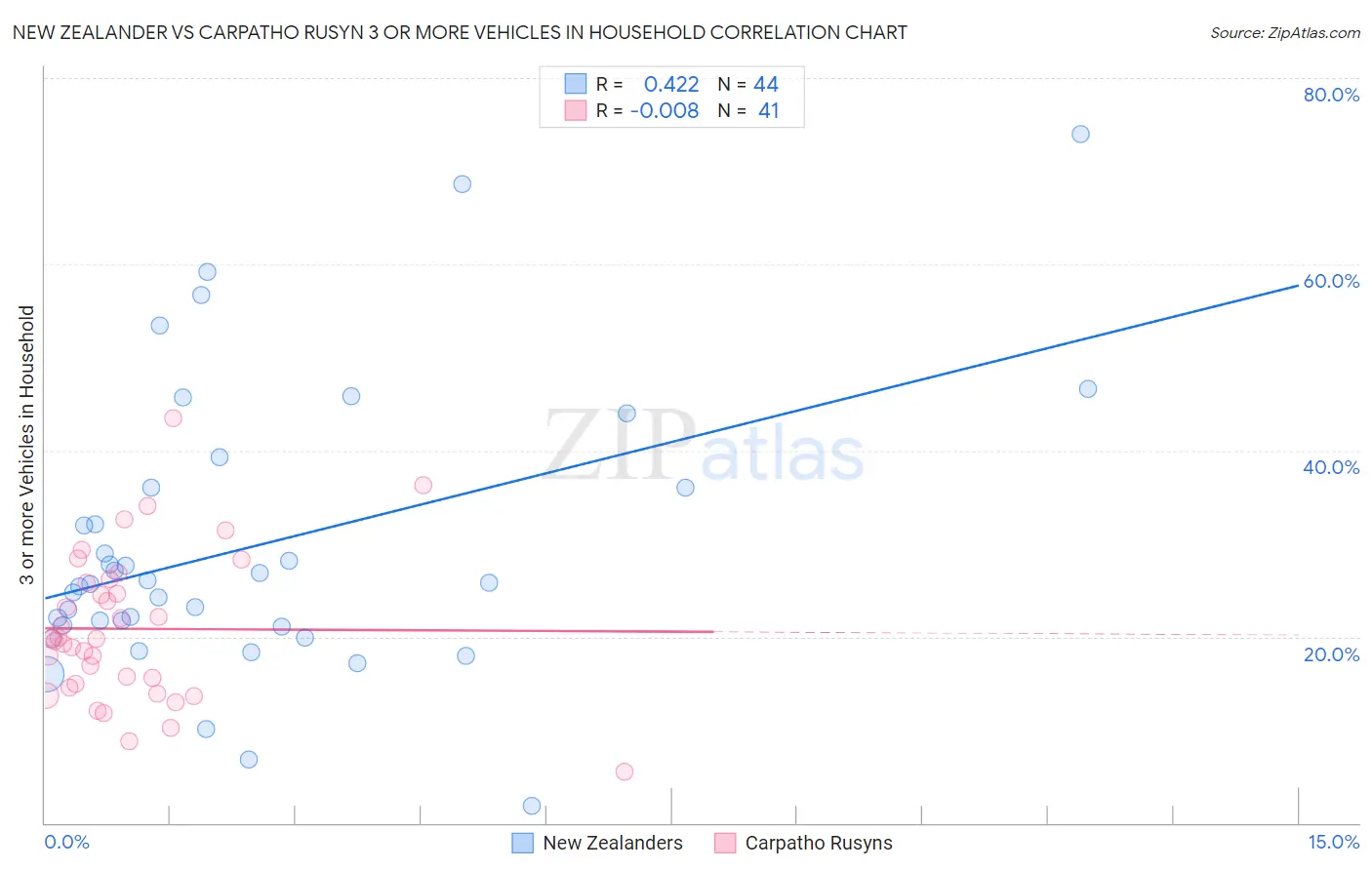
Task: Click the pink flat trend line
Action: point(379,630)
